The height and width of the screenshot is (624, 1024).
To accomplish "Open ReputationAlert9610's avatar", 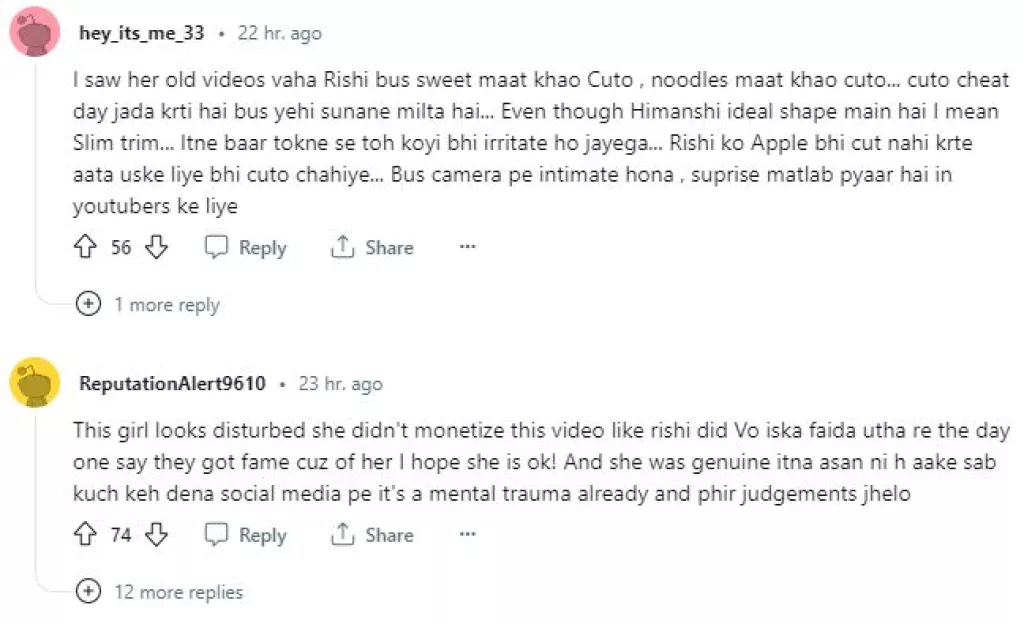I will click(35, 382).
